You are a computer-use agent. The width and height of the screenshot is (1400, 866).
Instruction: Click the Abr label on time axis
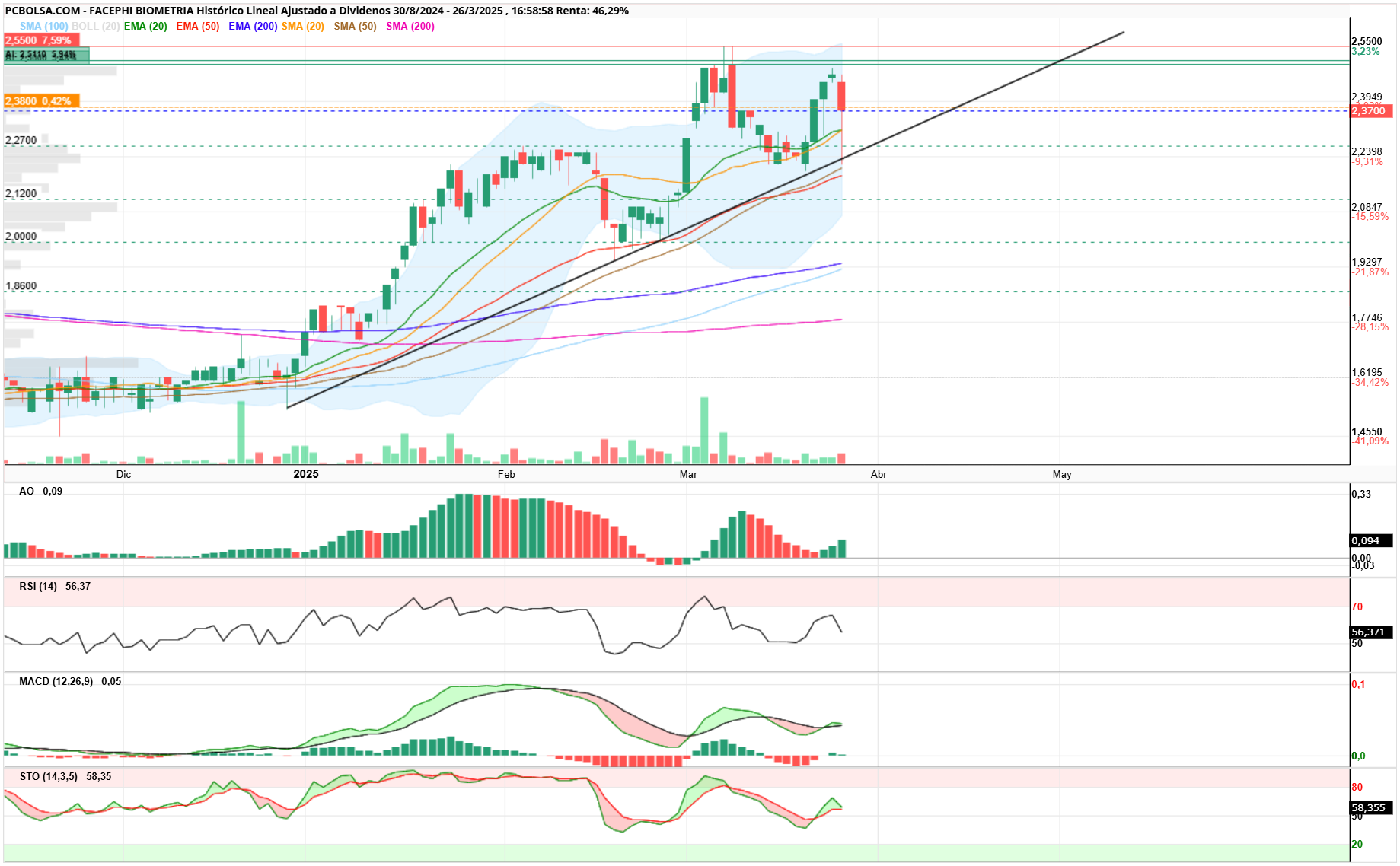(879, 475)
